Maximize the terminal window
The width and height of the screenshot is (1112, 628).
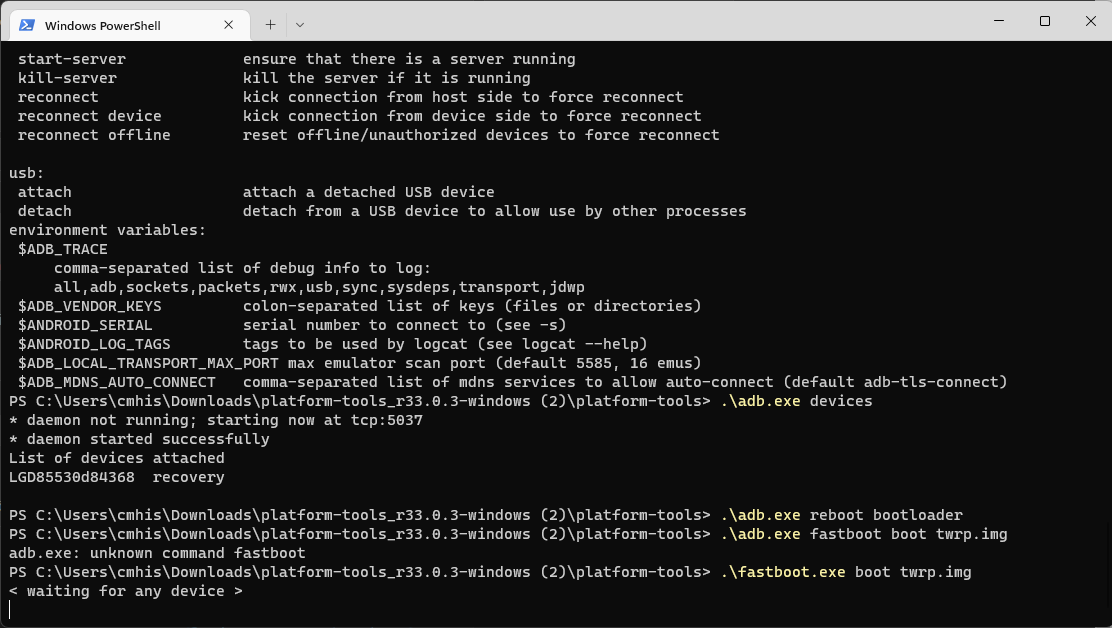pos(1044,21)
